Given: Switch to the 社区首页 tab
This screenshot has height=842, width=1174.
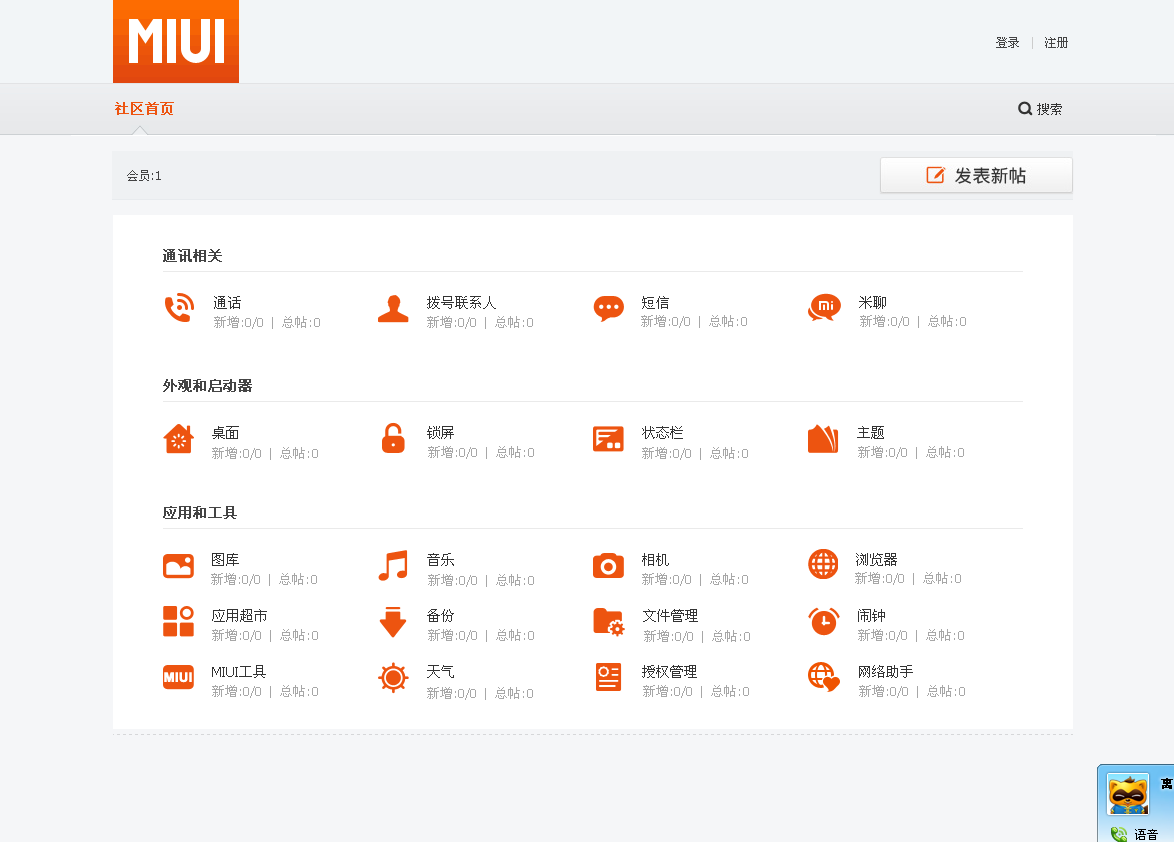Looking at the screenshot, I should pyautogui.click(x=144, y=109).
